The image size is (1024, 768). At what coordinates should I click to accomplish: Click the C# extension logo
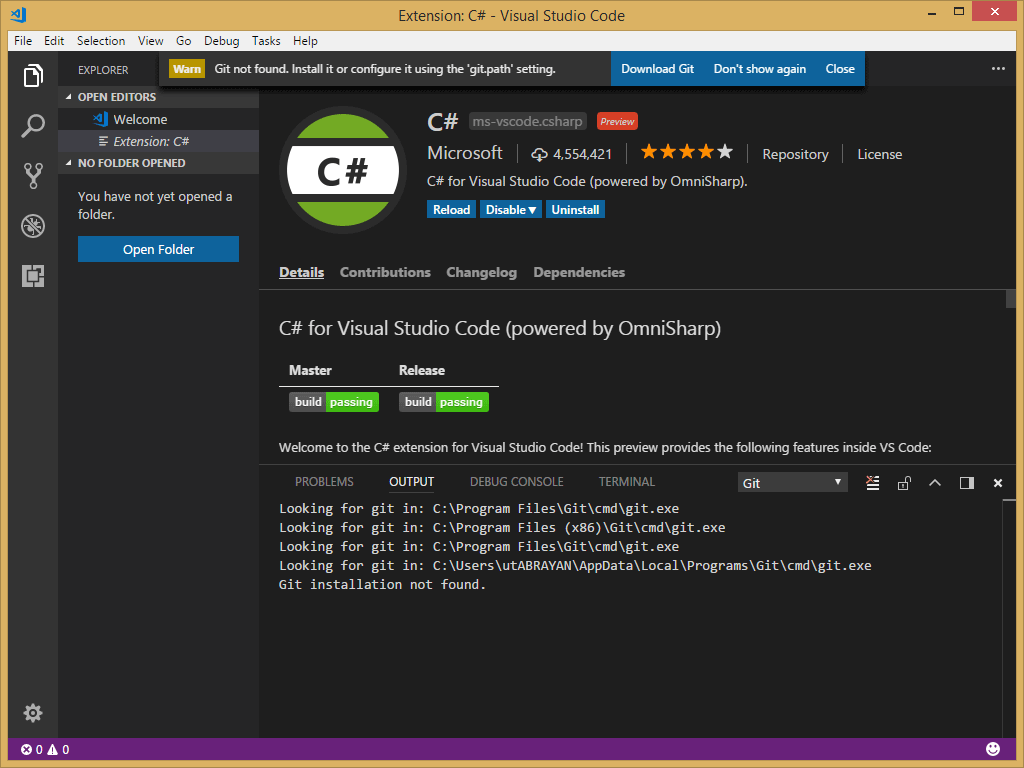(x=343, y=170)
